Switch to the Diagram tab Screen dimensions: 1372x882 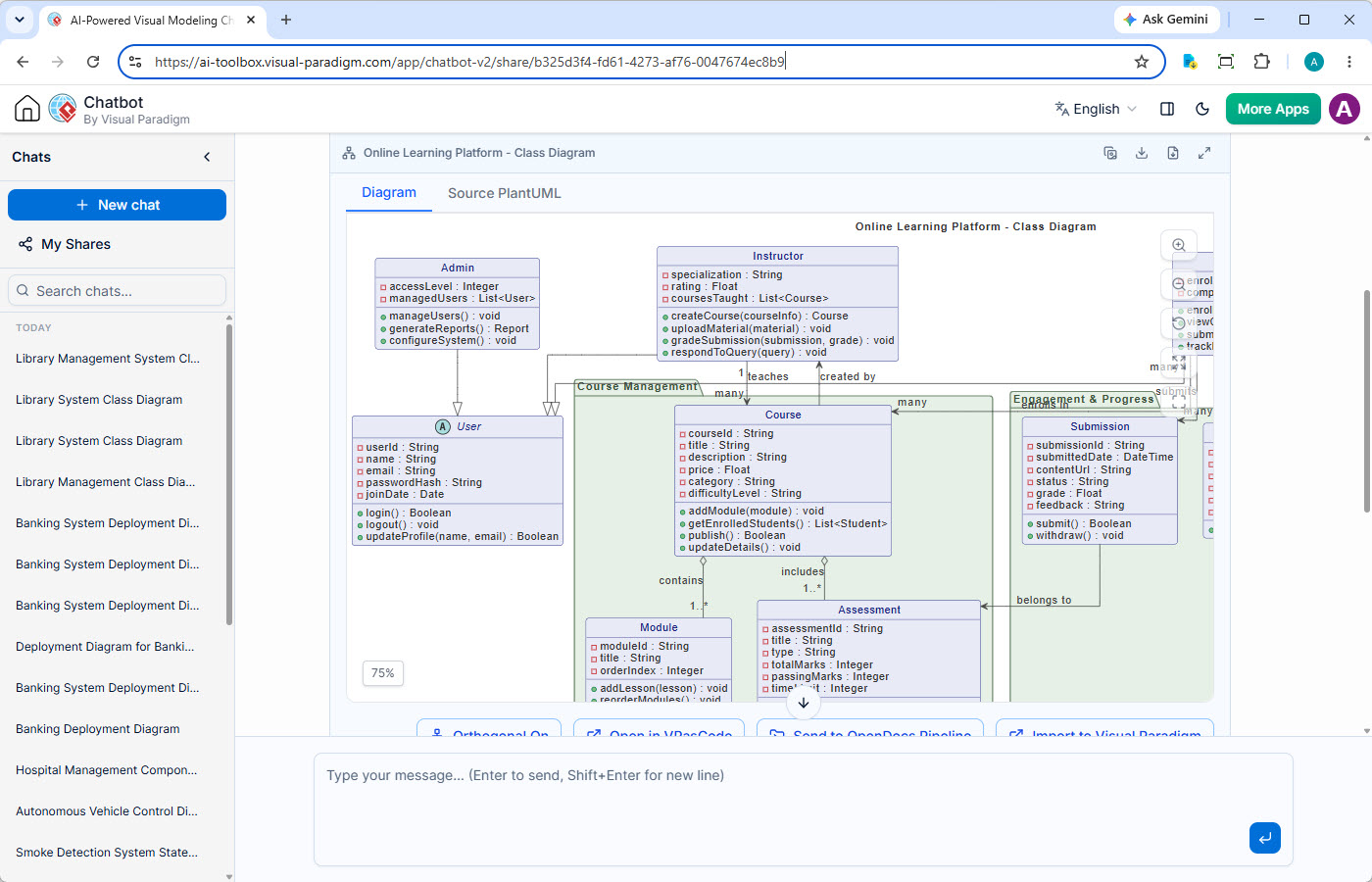coord(389,193)
